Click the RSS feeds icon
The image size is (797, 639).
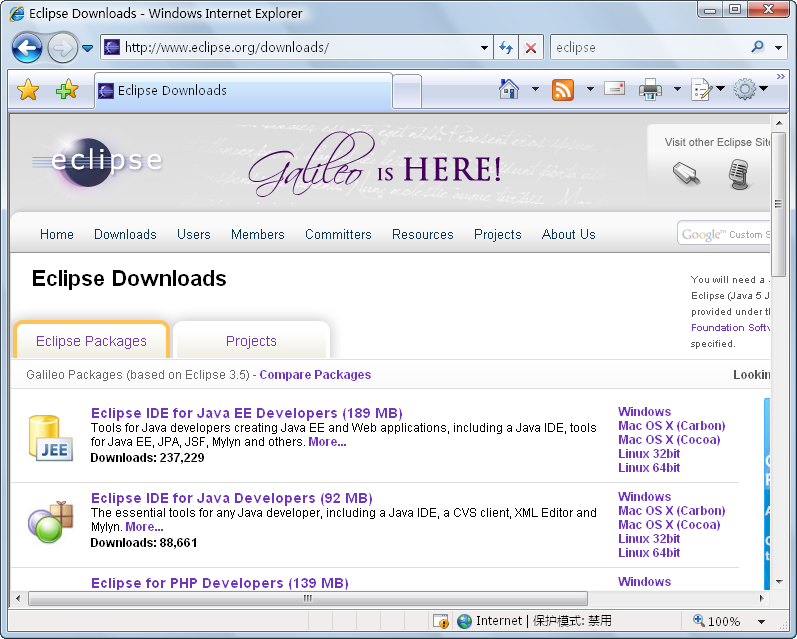[x=563, y=90]
